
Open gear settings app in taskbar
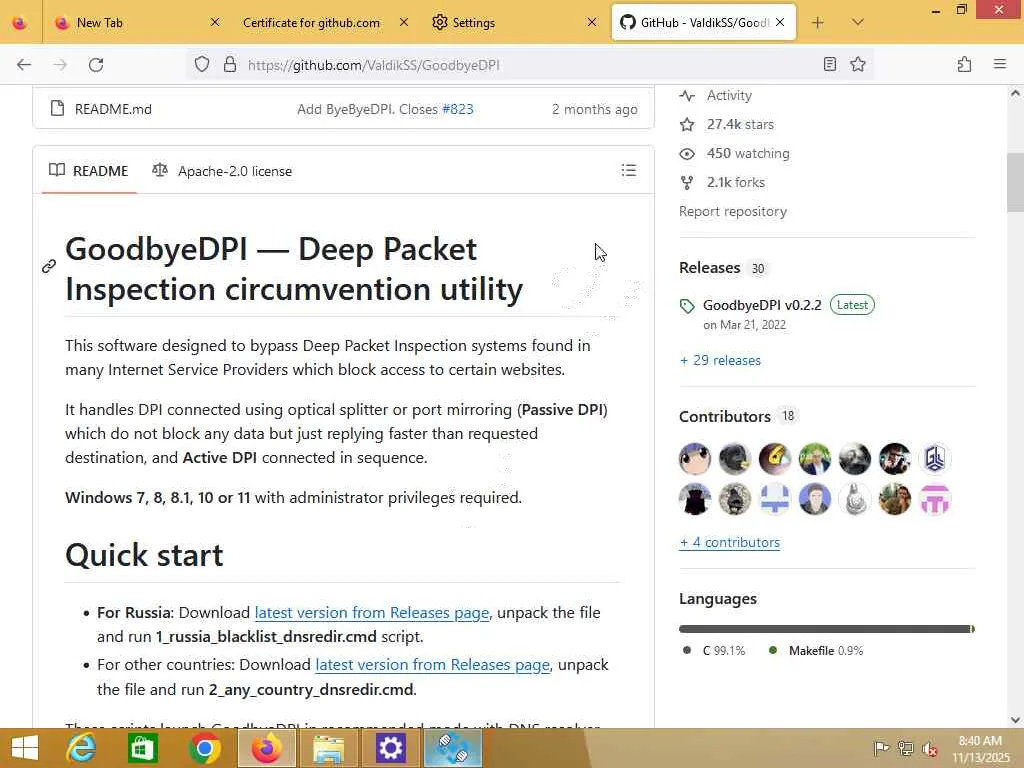(391, 748)
